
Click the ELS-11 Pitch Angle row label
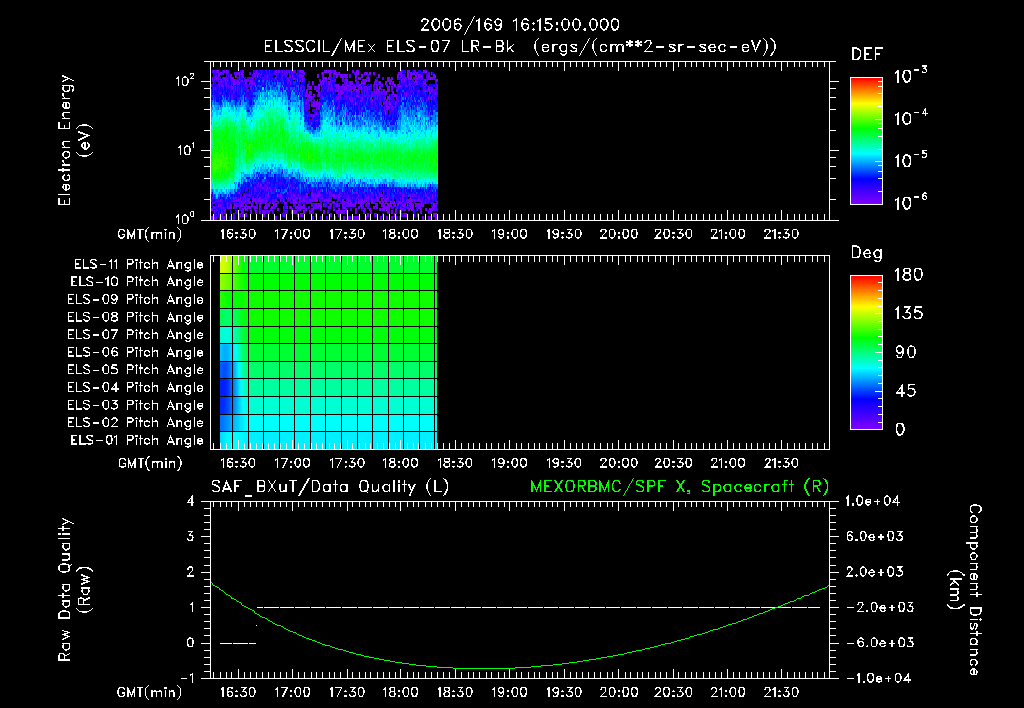click(x=138, y=265)
